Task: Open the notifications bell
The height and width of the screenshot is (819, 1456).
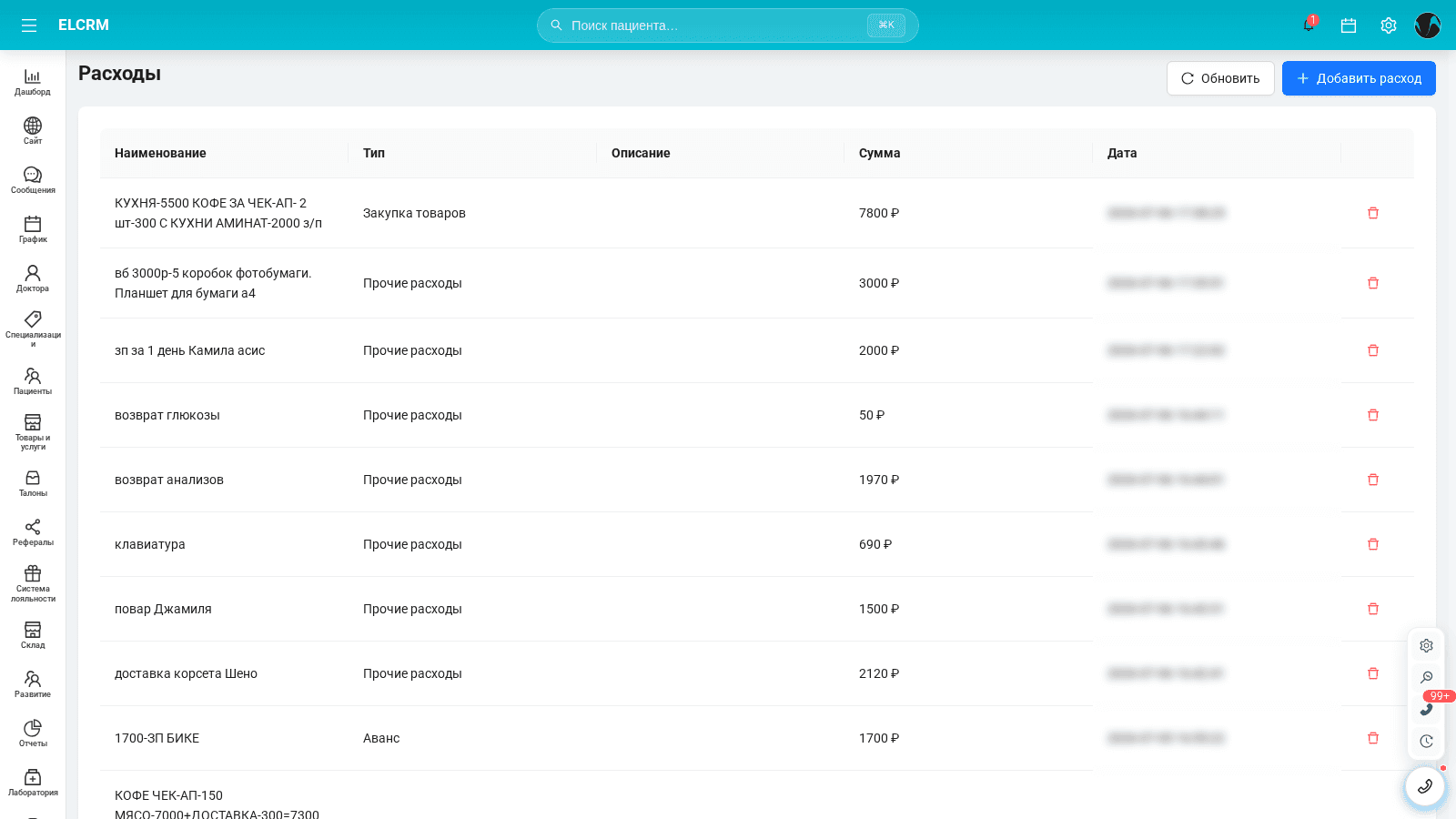Action: [1309, 25]
